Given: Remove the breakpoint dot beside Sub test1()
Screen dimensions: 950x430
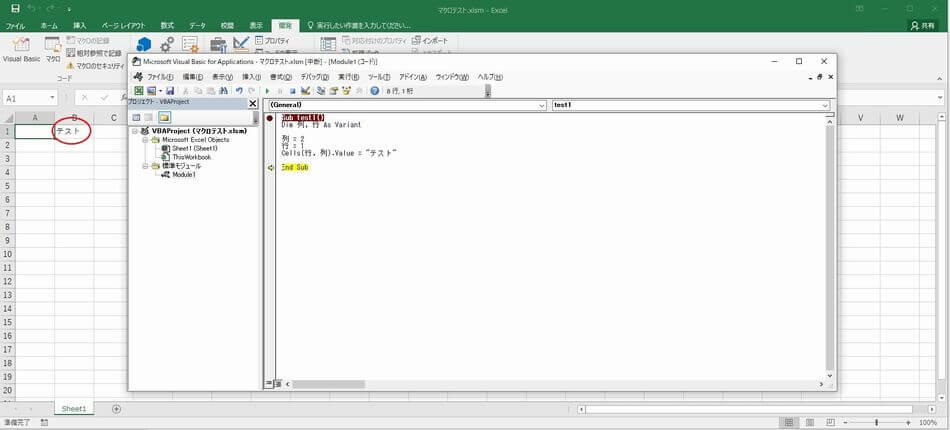Looking at the screenshot, I should pyautogui.click(x=270, y=118).
